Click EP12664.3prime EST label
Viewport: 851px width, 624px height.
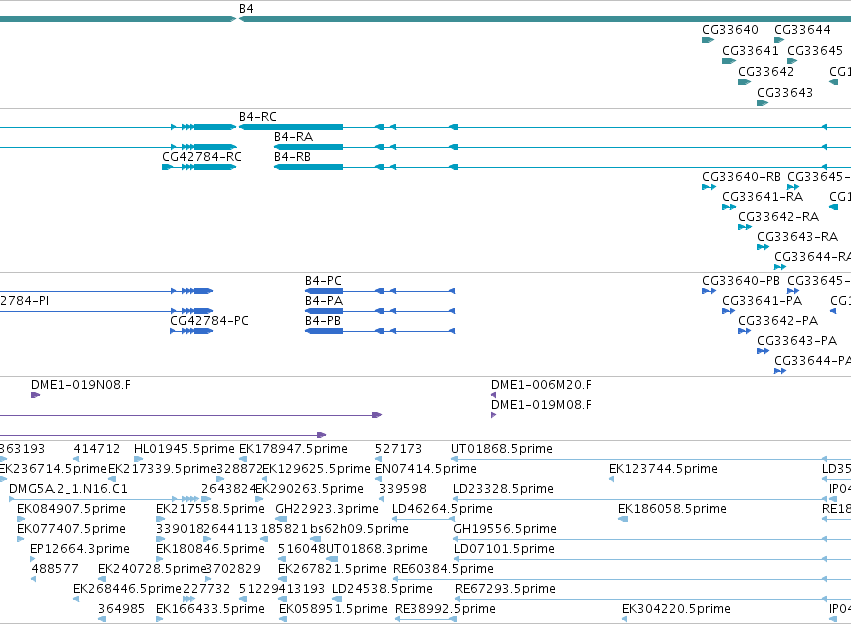(x=80, y=550)
